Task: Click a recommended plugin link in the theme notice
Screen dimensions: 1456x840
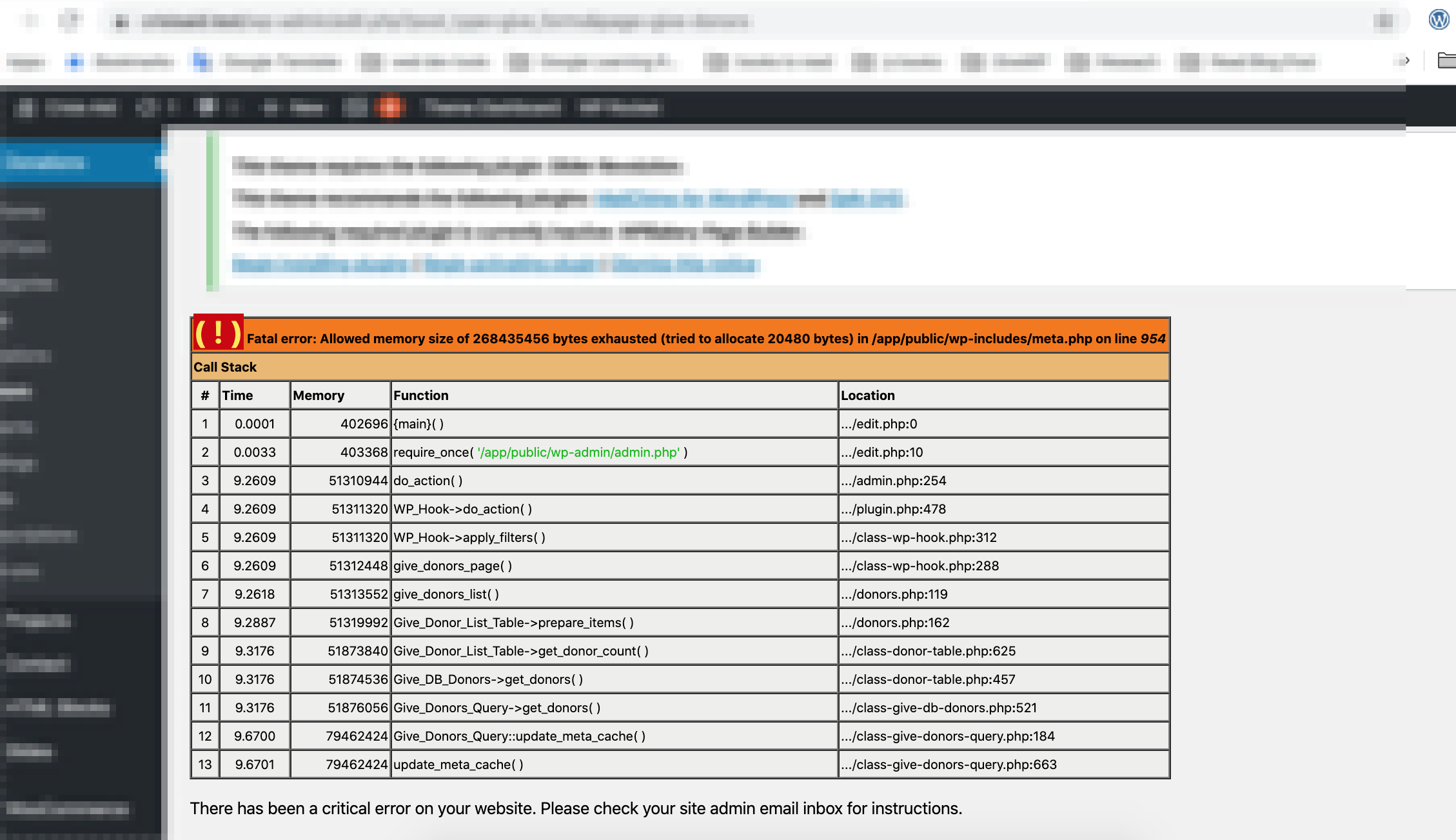Action: pos(692,200)
